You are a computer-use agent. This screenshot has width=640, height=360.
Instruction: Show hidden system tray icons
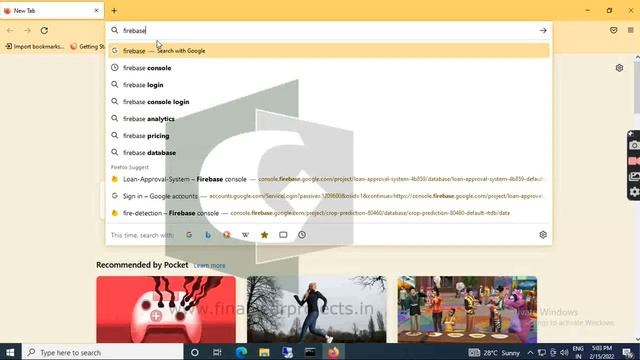point(530,353)
